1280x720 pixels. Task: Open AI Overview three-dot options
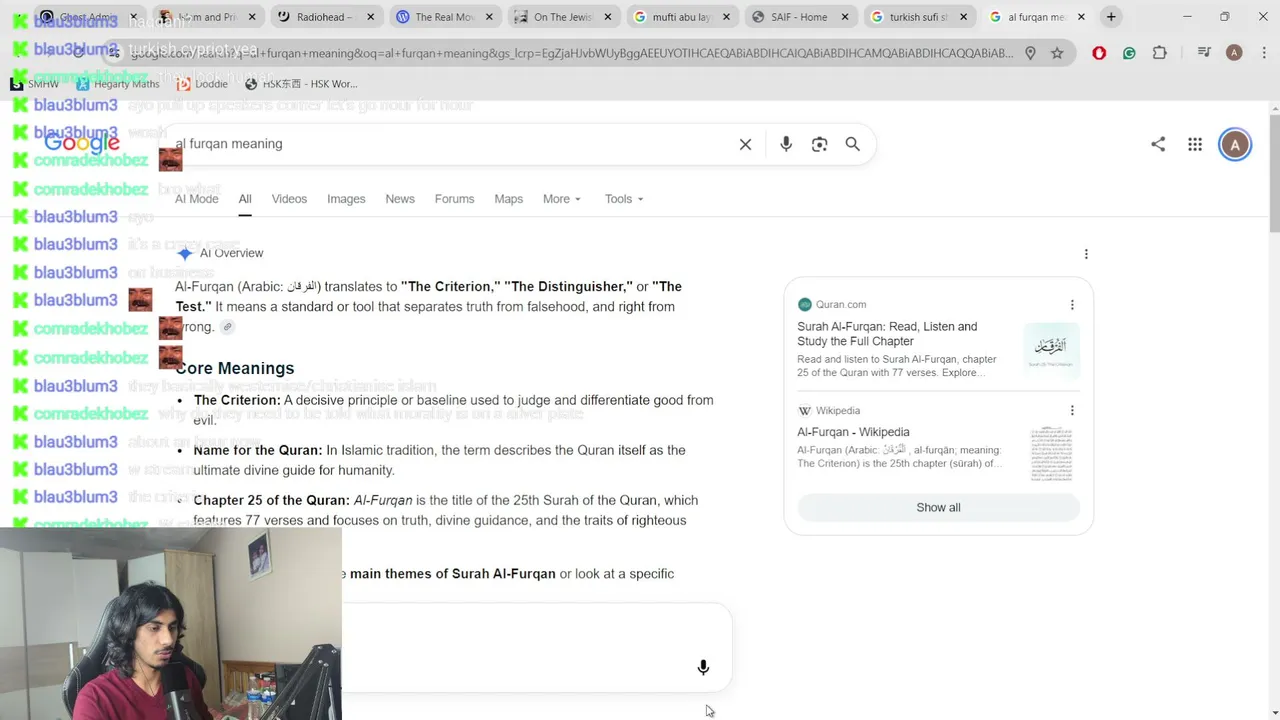(1086, 254)
